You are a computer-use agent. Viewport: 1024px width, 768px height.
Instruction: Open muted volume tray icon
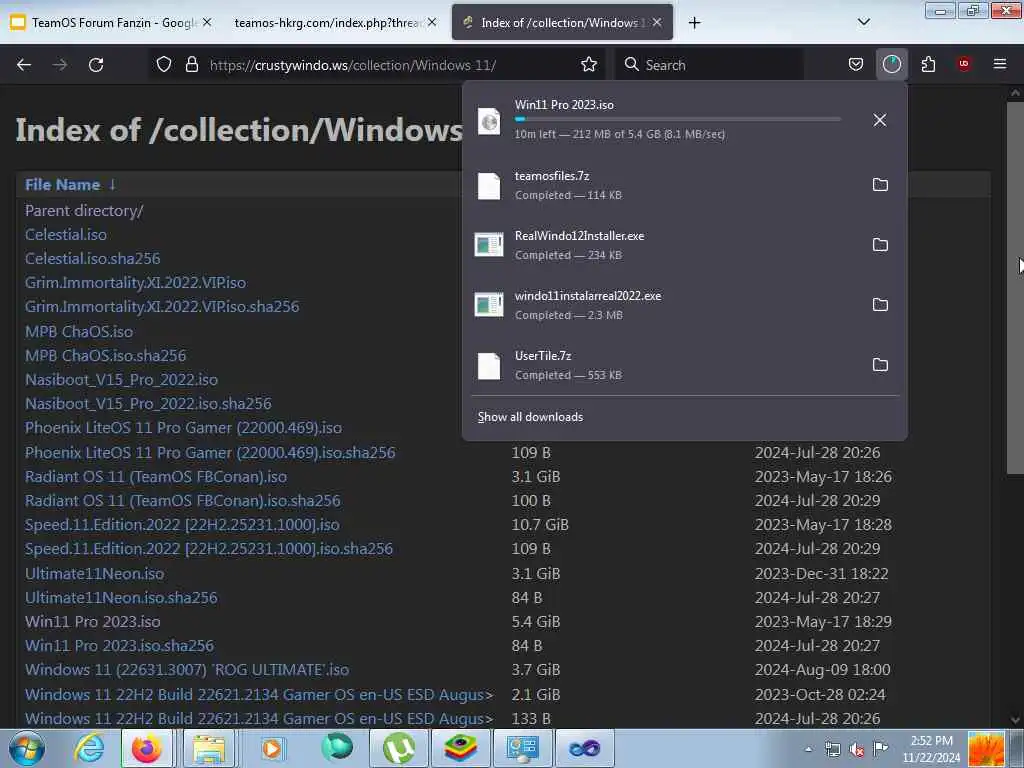coord(856,750)
